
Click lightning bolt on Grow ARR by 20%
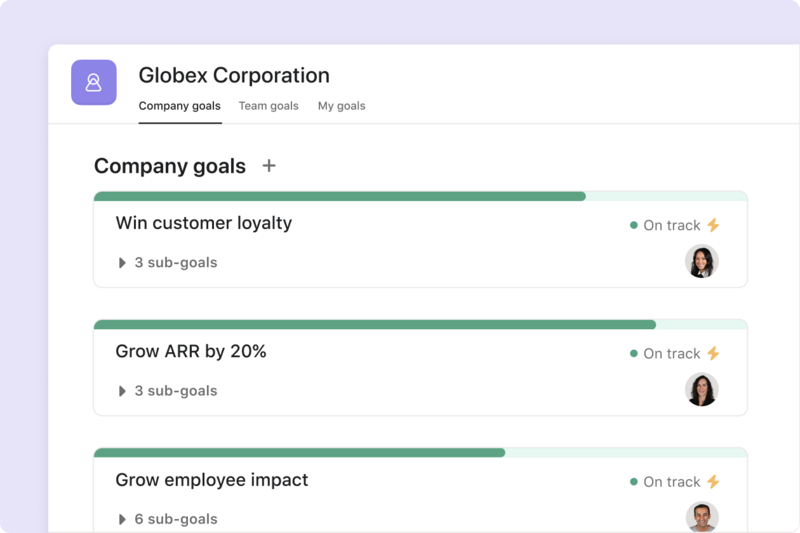[713, 353]
